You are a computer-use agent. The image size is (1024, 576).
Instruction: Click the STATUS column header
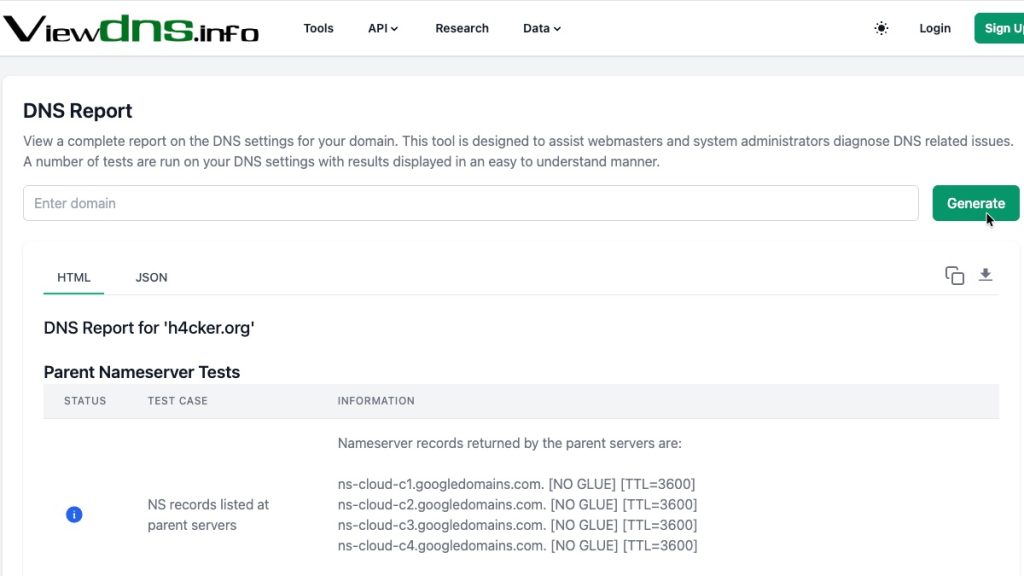(85, 401)
